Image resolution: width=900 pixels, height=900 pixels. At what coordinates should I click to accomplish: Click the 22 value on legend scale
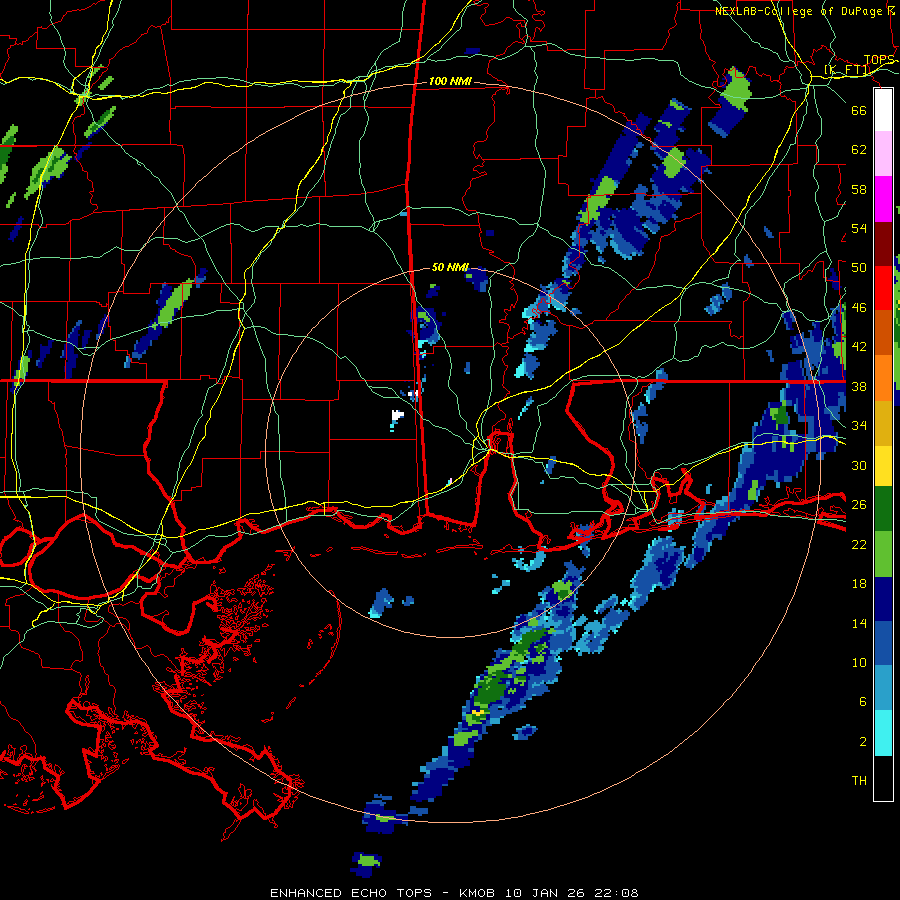(859, 544)
